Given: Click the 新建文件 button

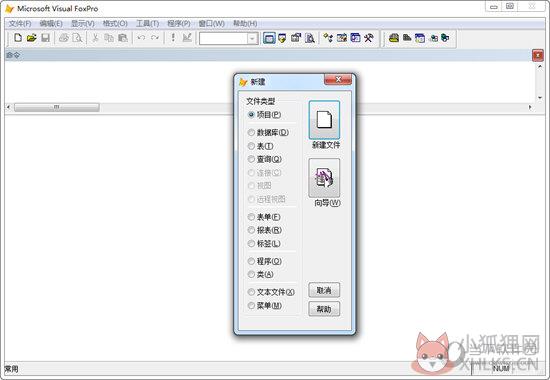Looking at the screenshot, I should click(324, 120).
